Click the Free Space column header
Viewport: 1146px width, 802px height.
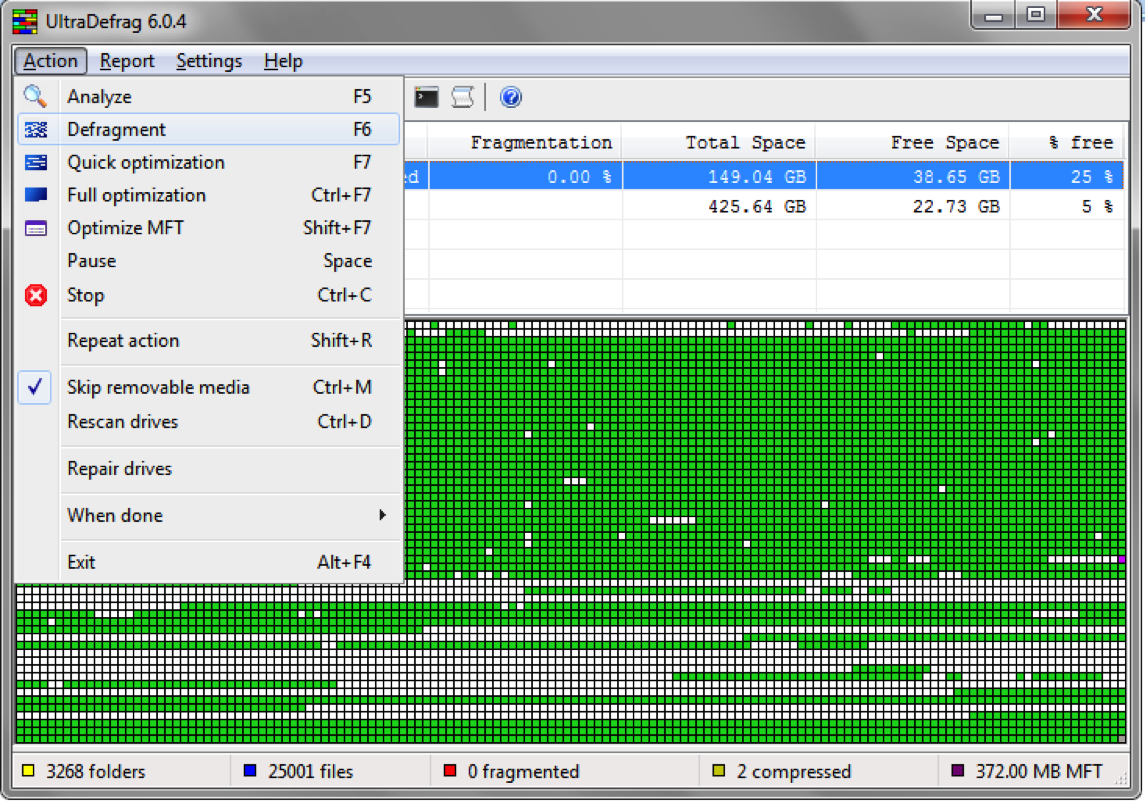tap(913, 143)
